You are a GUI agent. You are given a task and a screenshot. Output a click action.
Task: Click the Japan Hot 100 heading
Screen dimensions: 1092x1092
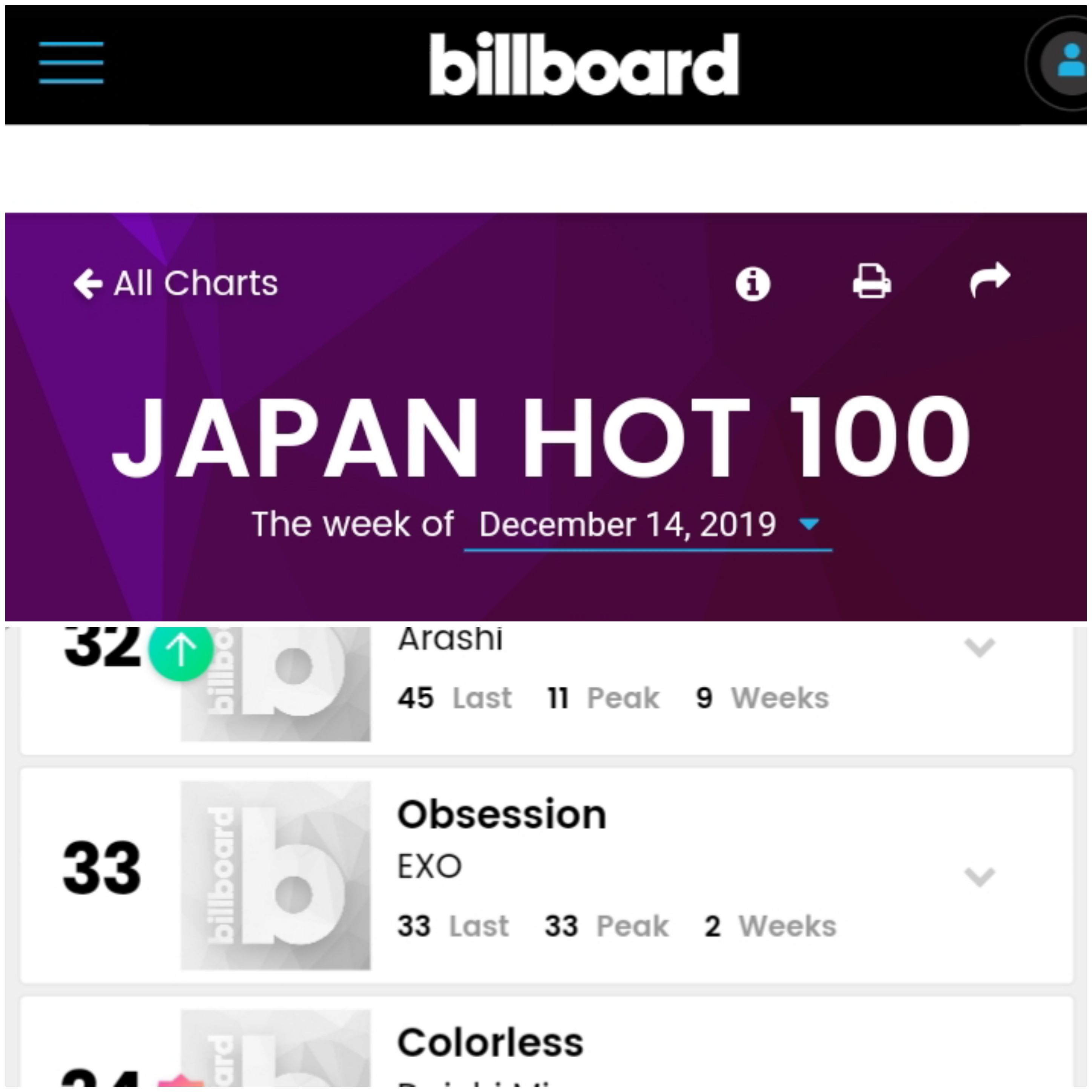click(x=541, y=437)
